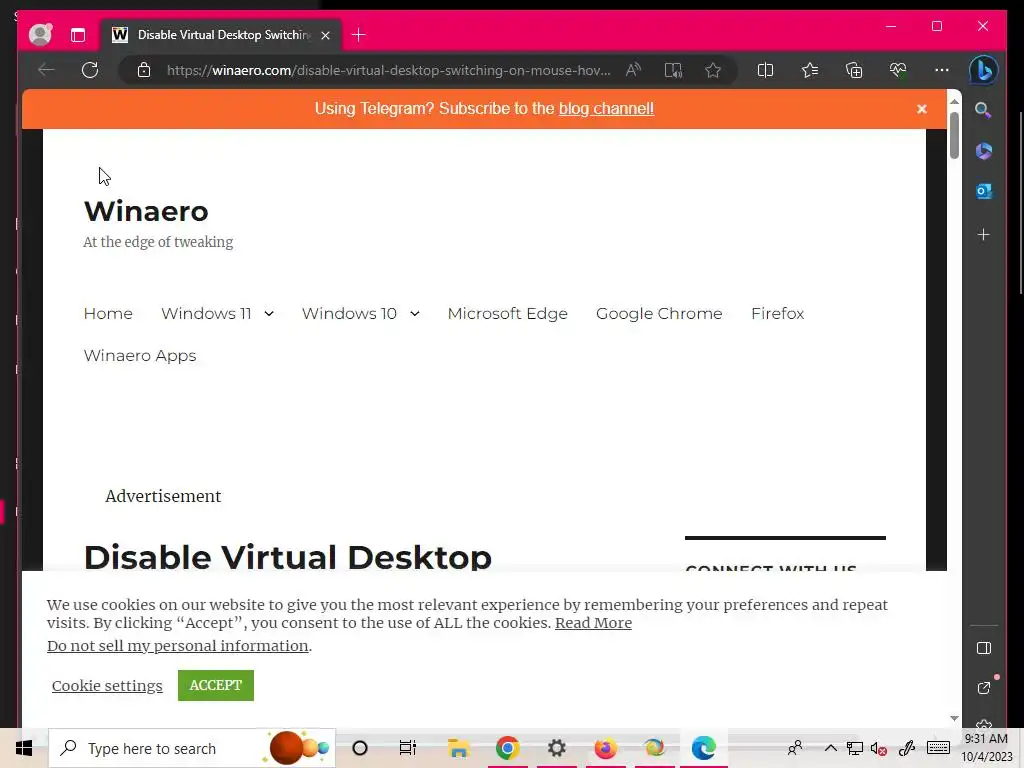Open the Windows Start menu

click(24, 748)
